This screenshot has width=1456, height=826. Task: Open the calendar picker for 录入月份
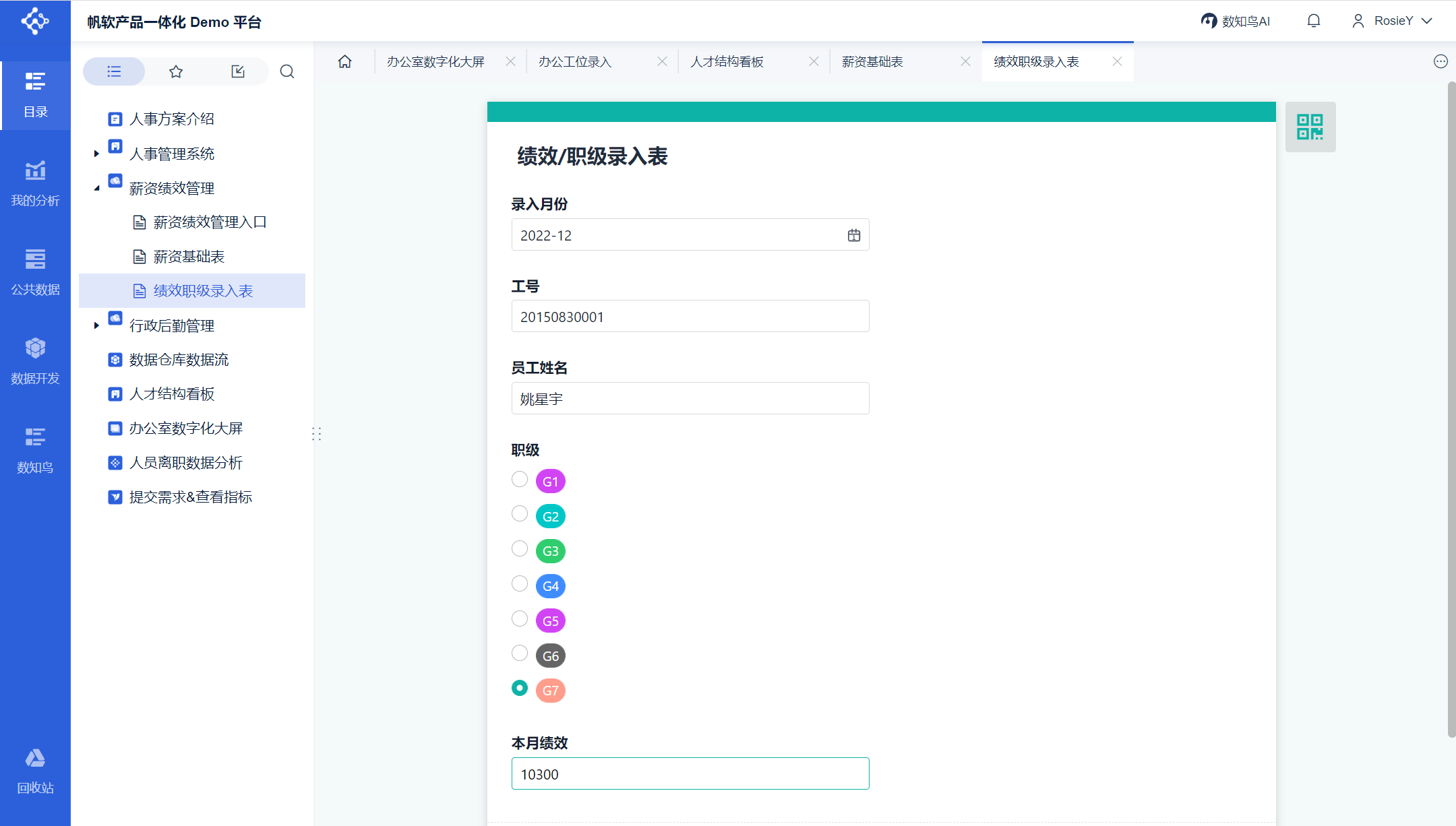click(853, 235)
